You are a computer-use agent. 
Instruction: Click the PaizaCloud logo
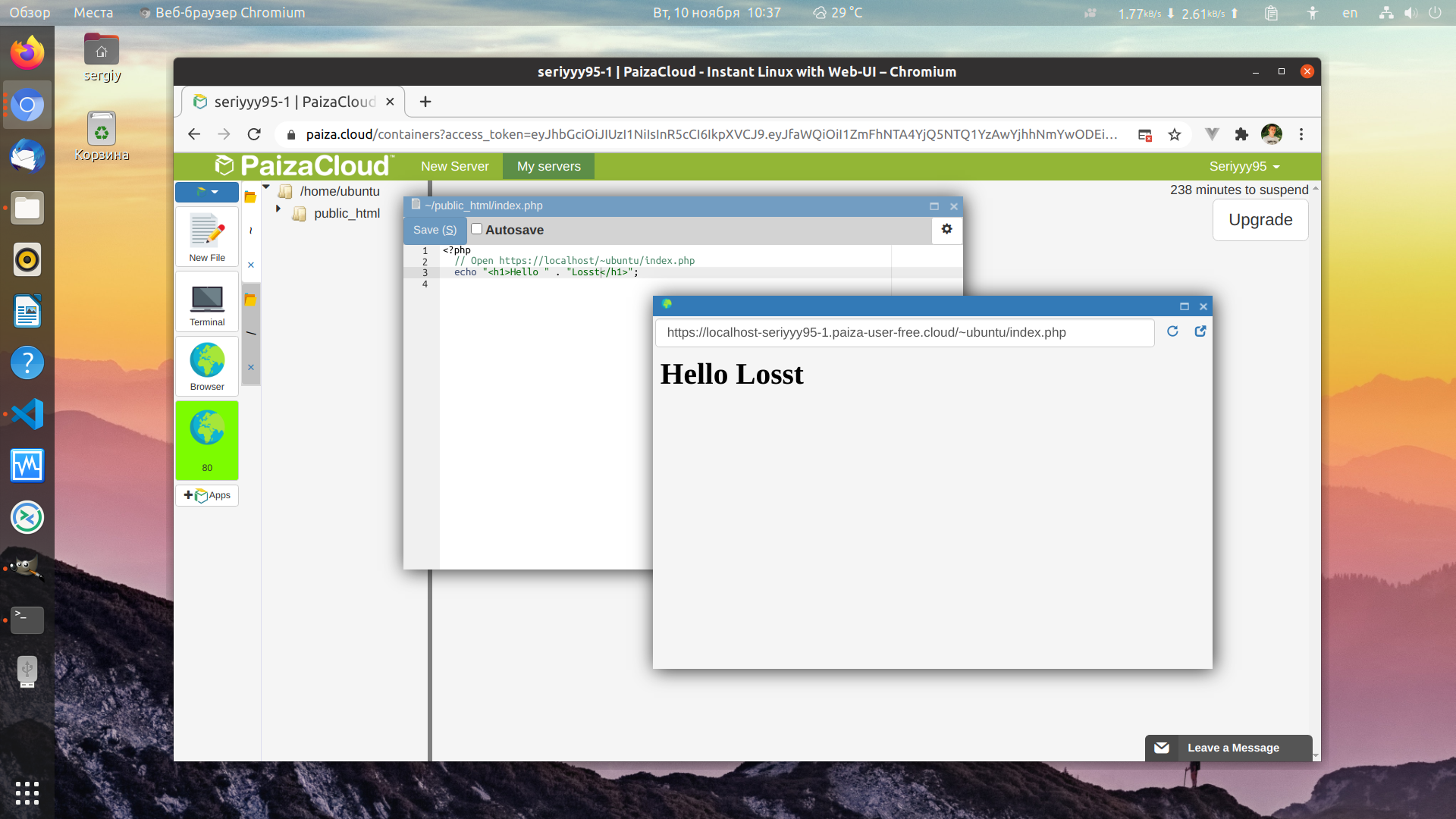[303, 165]
